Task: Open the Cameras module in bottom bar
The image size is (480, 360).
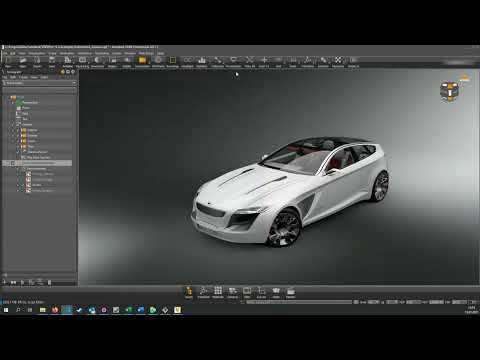Action: 233,292
